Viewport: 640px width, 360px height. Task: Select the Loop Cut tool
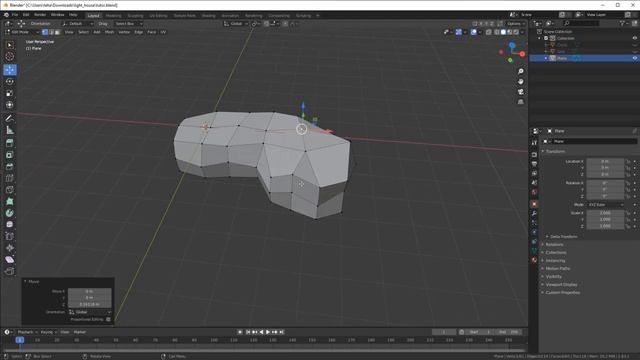(10, 178)
